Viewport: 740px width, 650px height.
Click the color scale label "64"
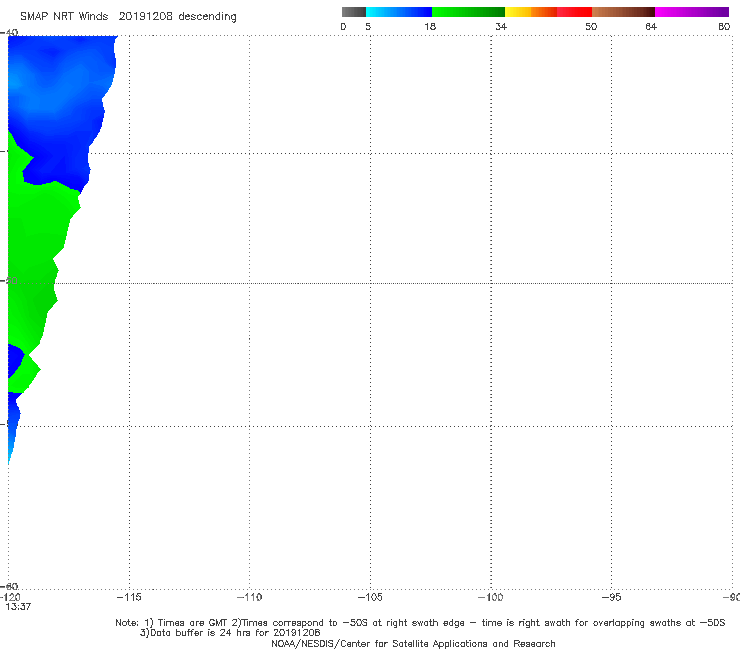coord(651,26)
